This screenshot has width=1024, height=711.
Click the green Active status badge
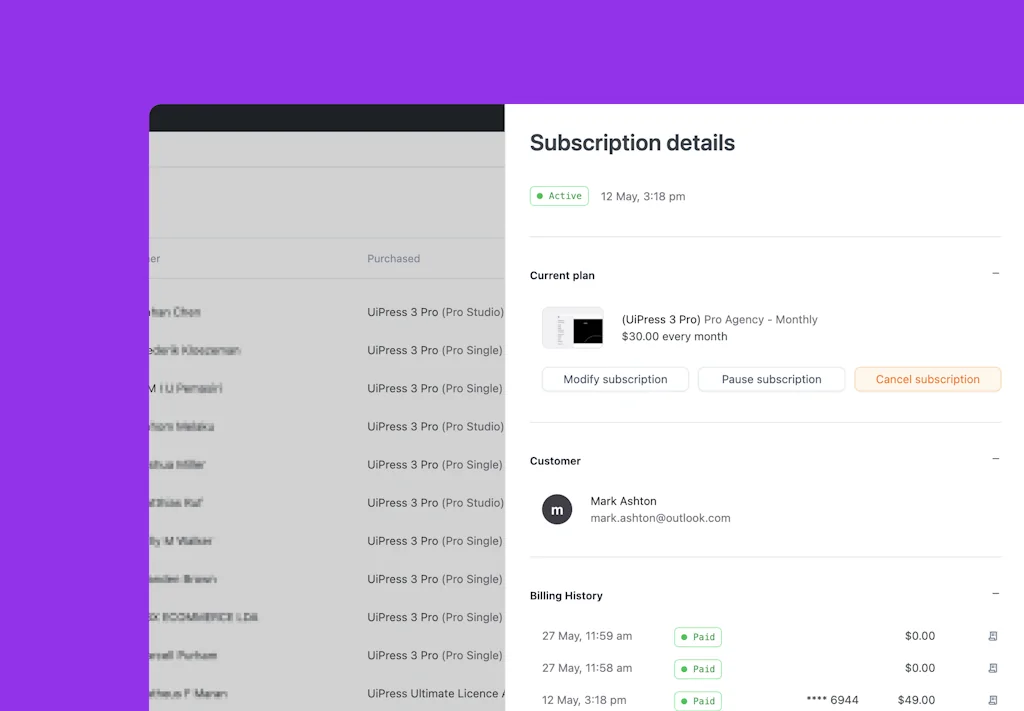[559, 196]
